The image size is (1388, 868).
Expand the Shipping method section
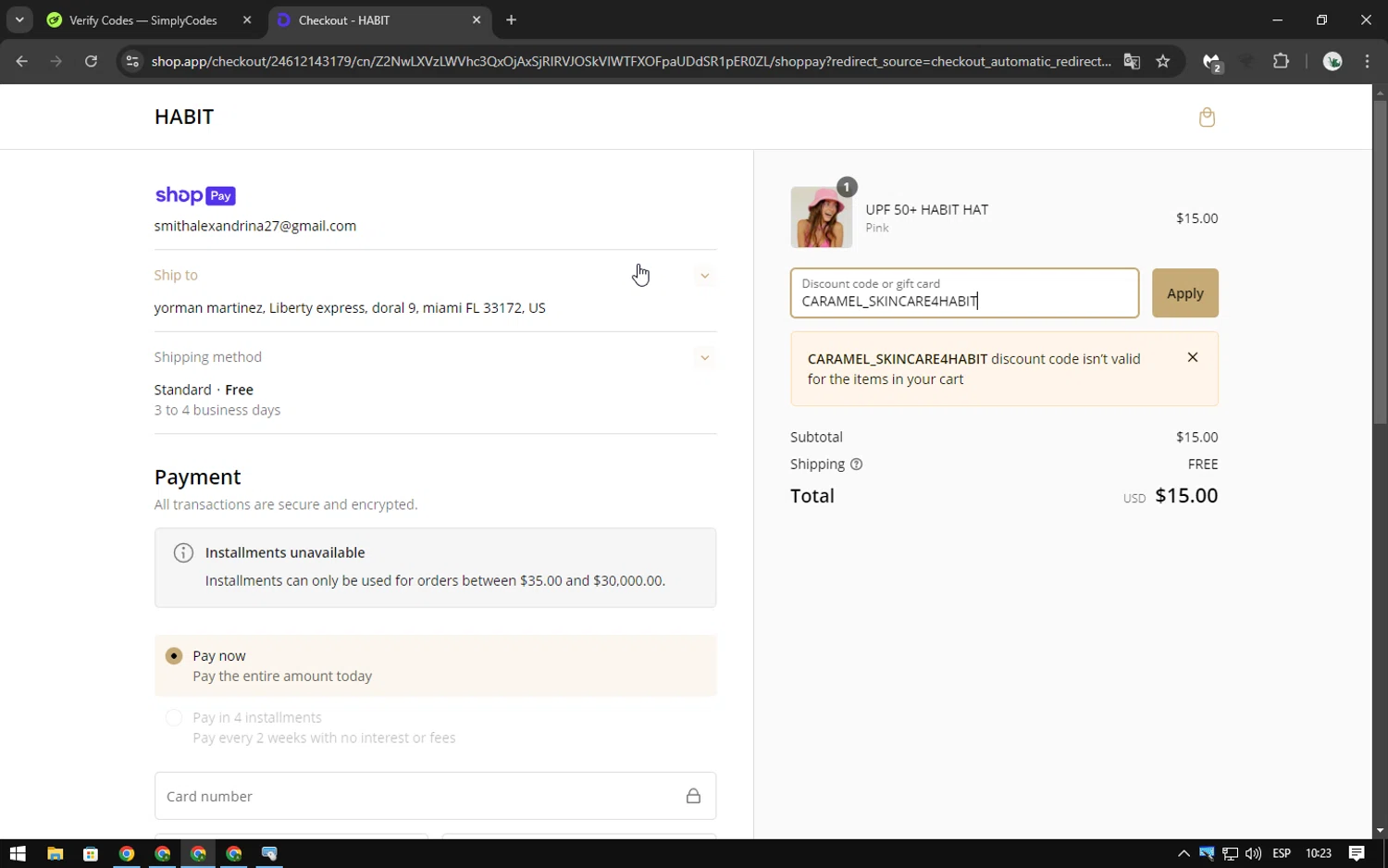tap(704, 357)
